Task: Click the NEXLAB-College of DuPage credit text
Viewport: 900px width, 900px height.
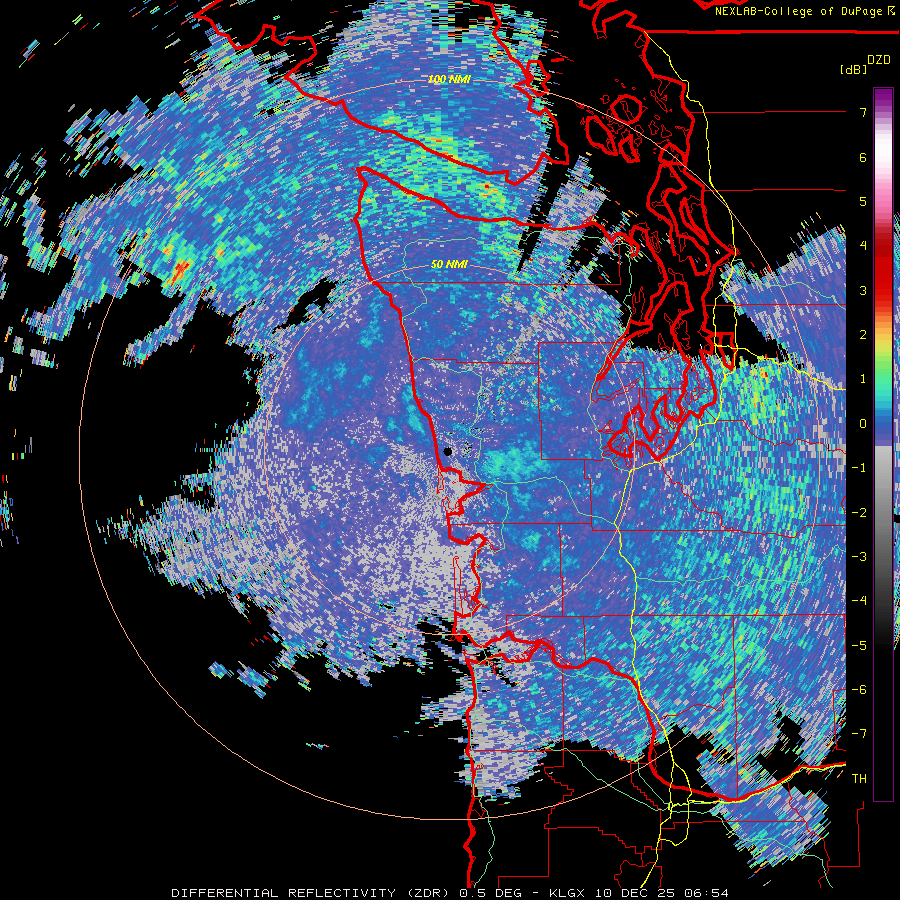Action: tap(801, 11)
